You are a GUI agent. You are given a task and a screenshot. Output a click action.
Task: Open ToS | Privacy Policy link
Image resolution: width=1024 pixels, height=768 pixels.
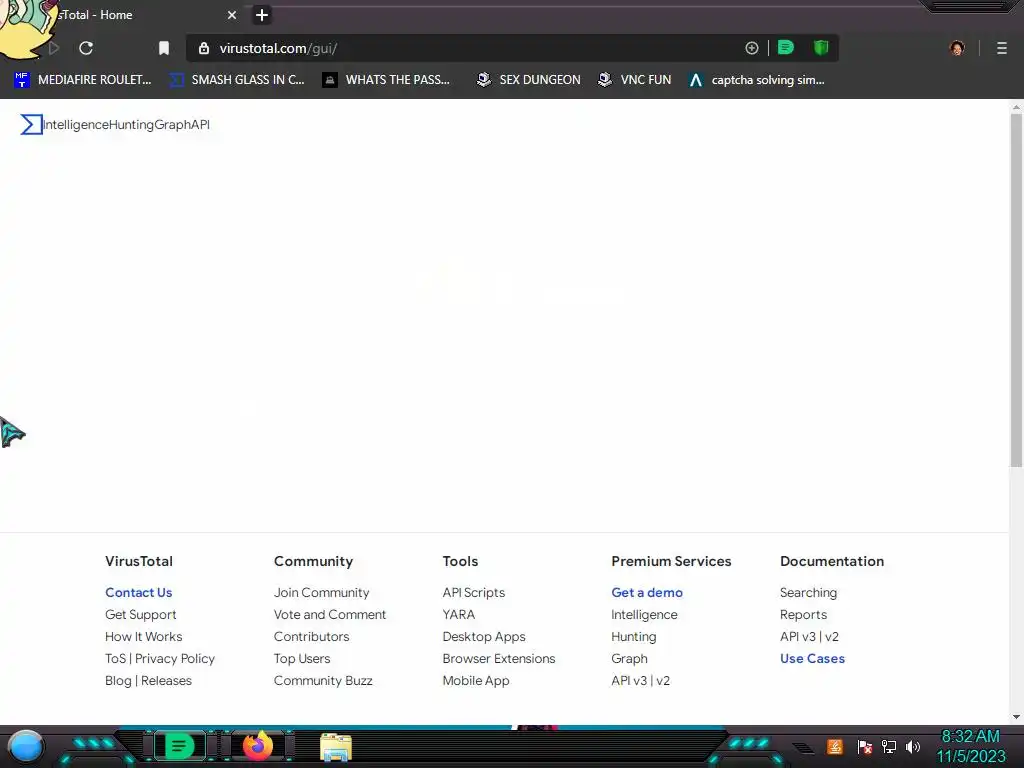160,658
